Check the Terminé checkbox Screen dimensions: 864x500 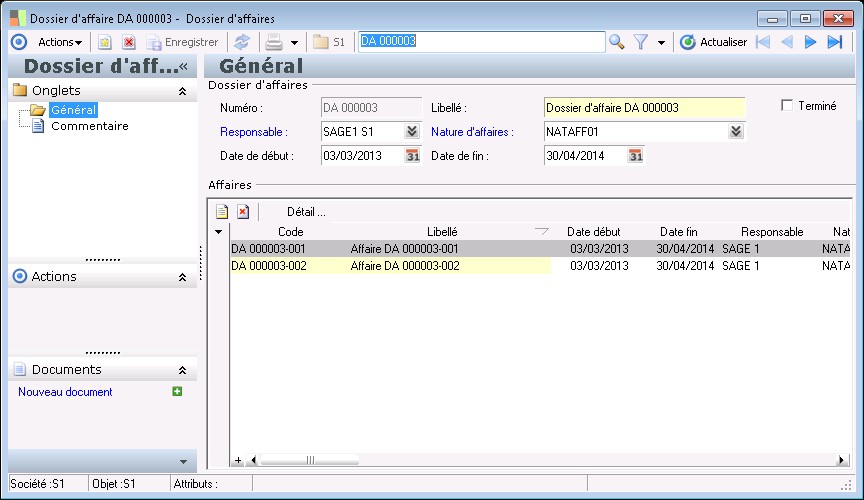[786, 106]
